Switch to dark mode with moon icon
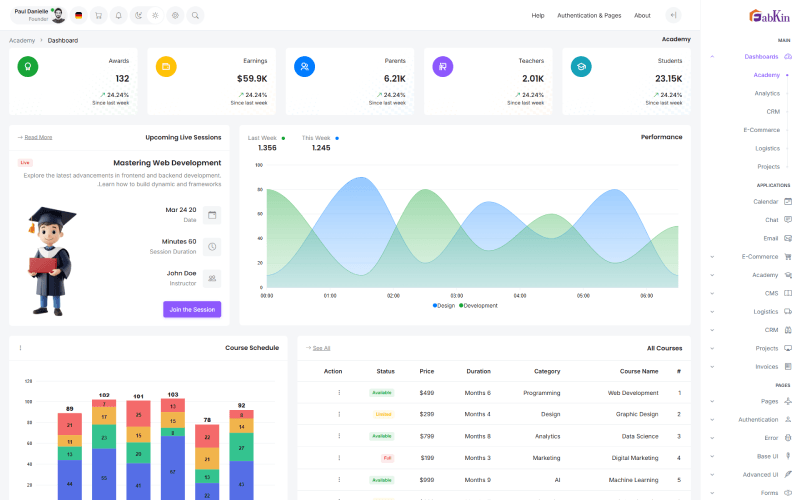Image resolution: width=800 pixels, height=500 pixels. 138,16
